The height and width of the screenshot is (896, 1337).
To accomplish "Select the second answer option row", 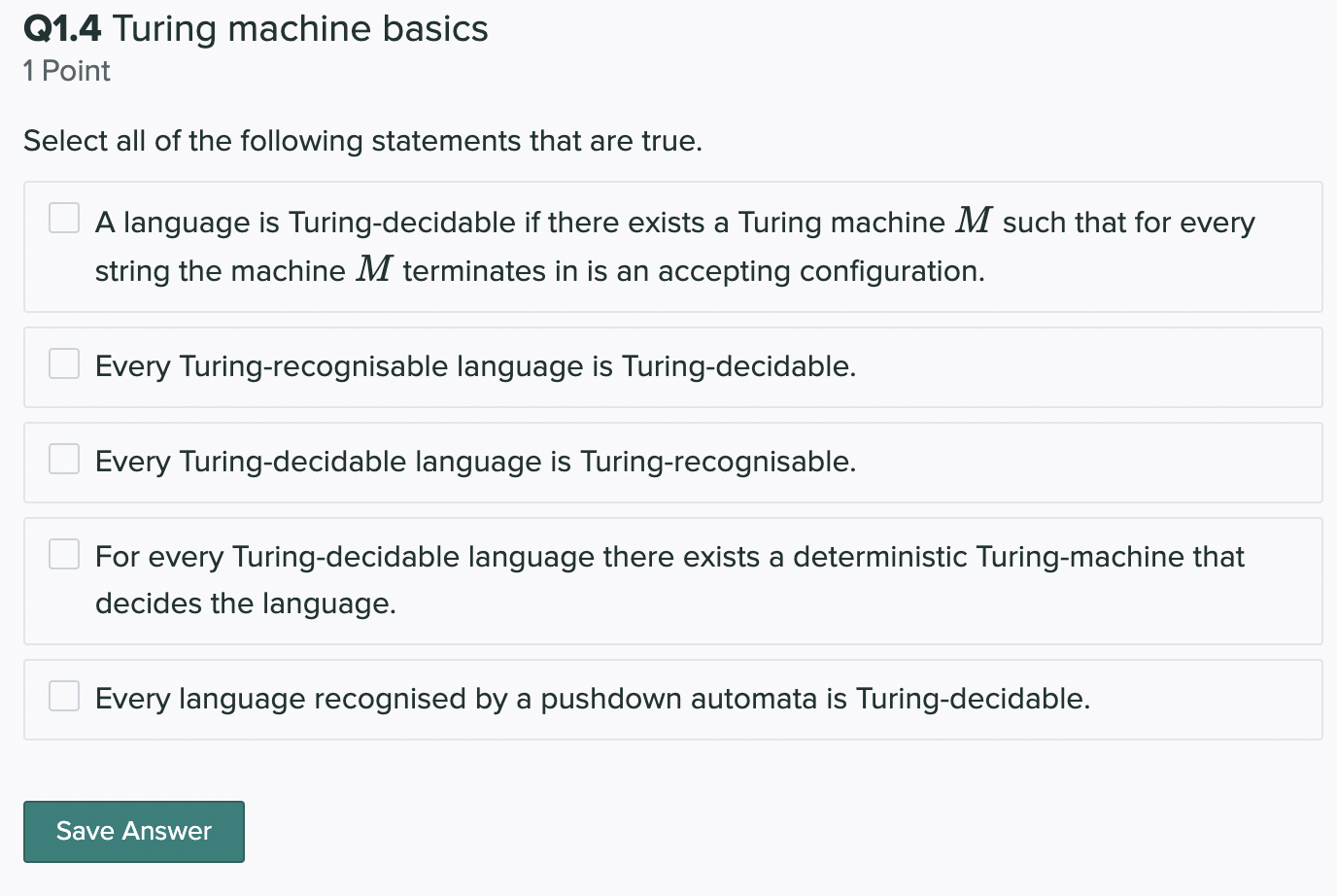I will coord(670,366).
